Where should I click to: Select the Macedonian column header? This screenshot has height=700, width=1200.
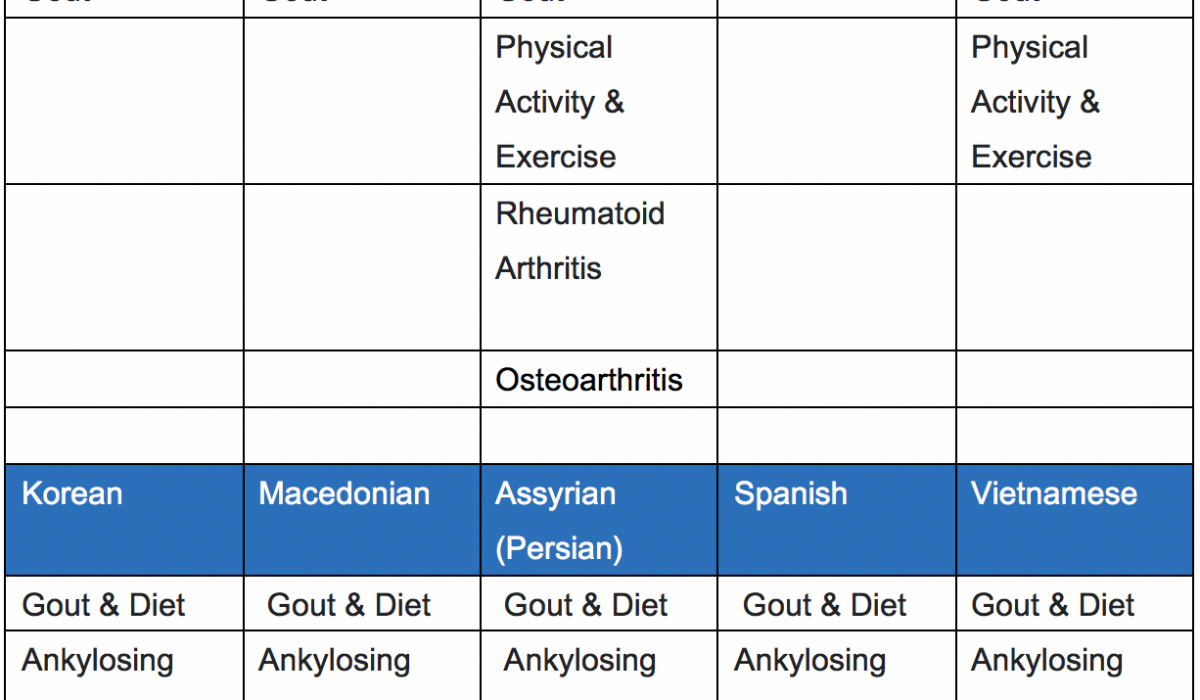tap(344, 494)
